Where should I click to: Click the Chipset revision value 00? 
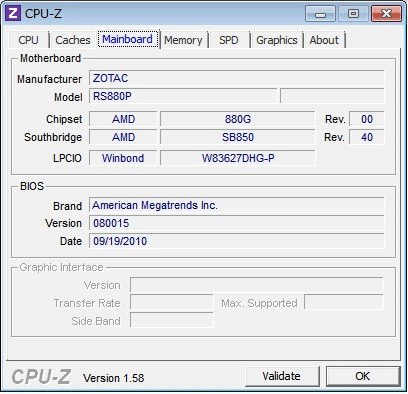pos(367,119)
